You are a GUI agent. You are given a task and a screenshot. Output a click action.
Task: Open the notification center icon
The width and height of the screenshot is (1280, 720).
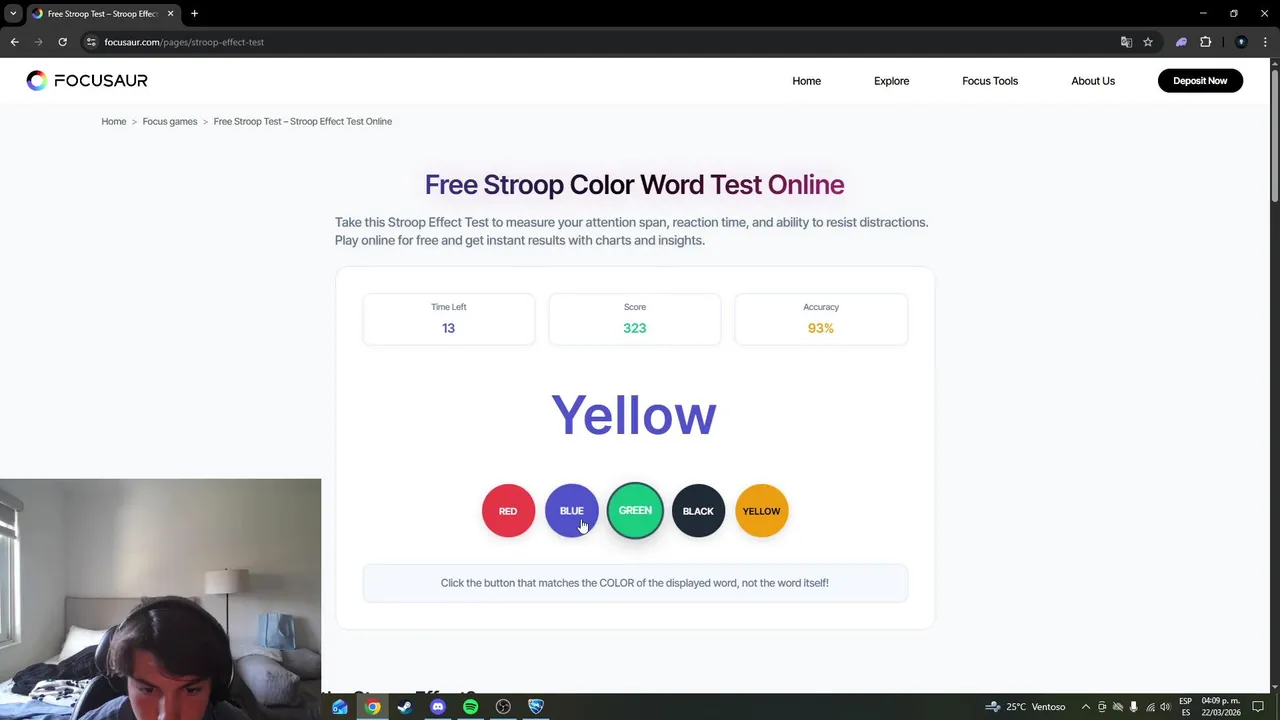pos(1258,707)
